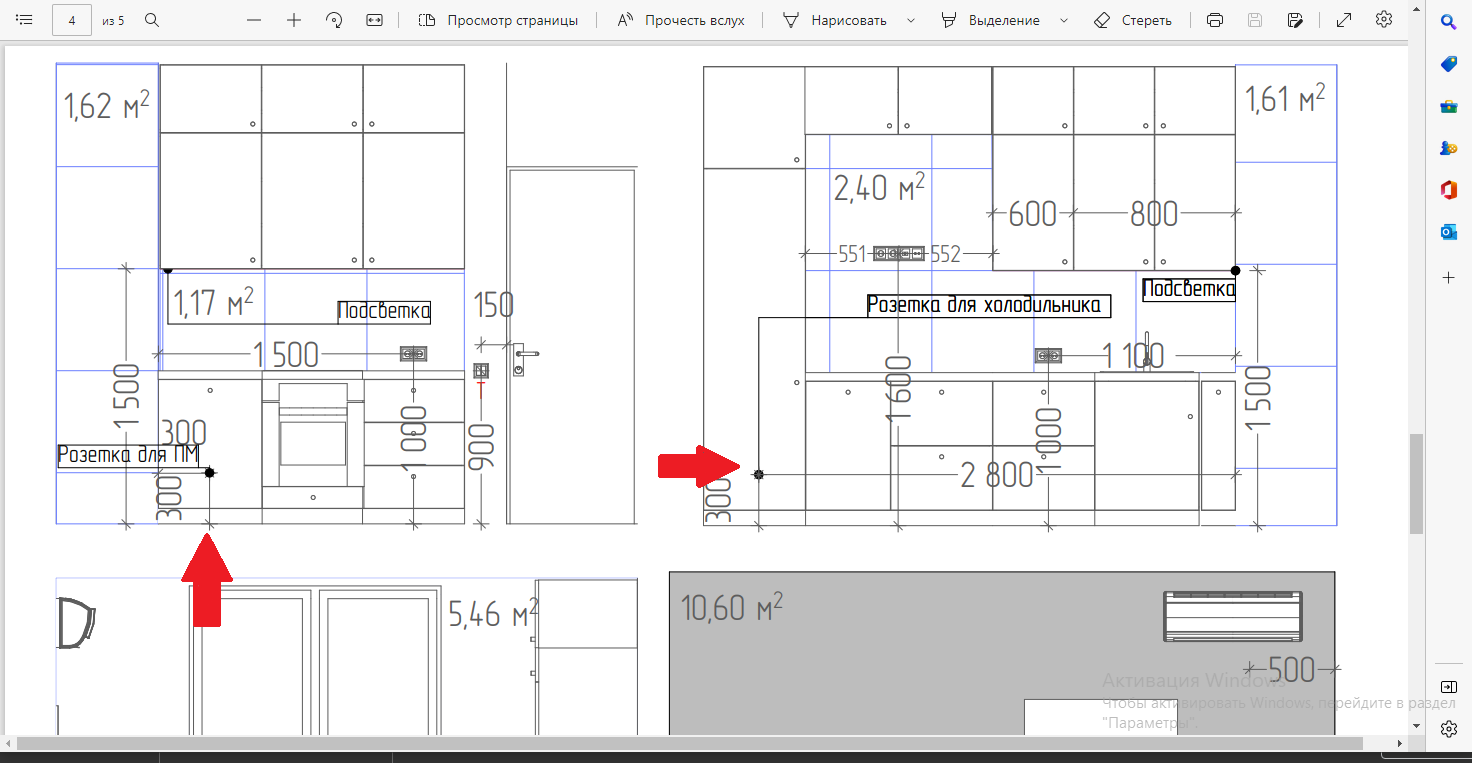Expand Нарисовать pen options dropdown

click(911, 20)
